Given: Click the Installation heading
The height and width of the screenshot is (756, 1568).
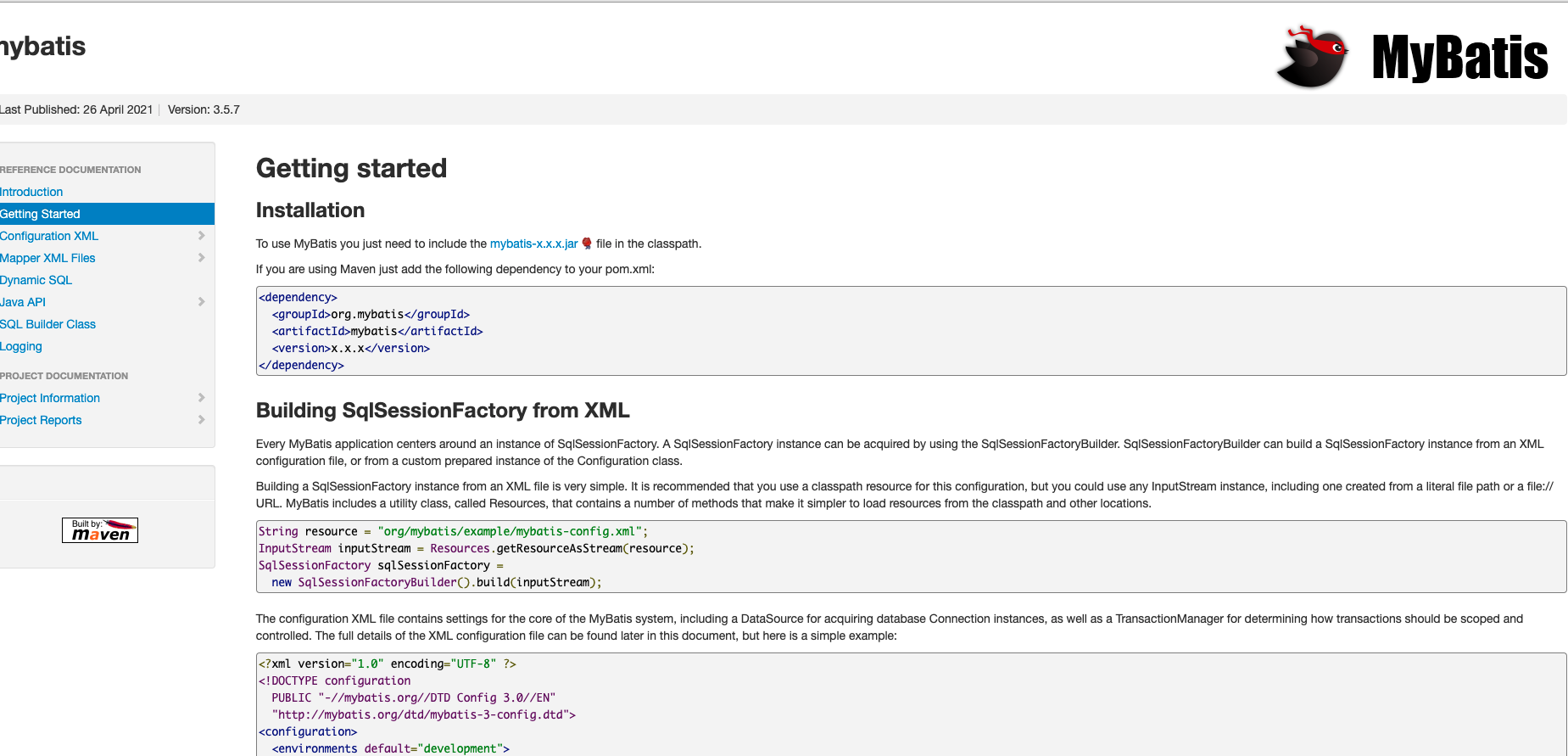Looking at the screenshot, I should coord(310,210).
